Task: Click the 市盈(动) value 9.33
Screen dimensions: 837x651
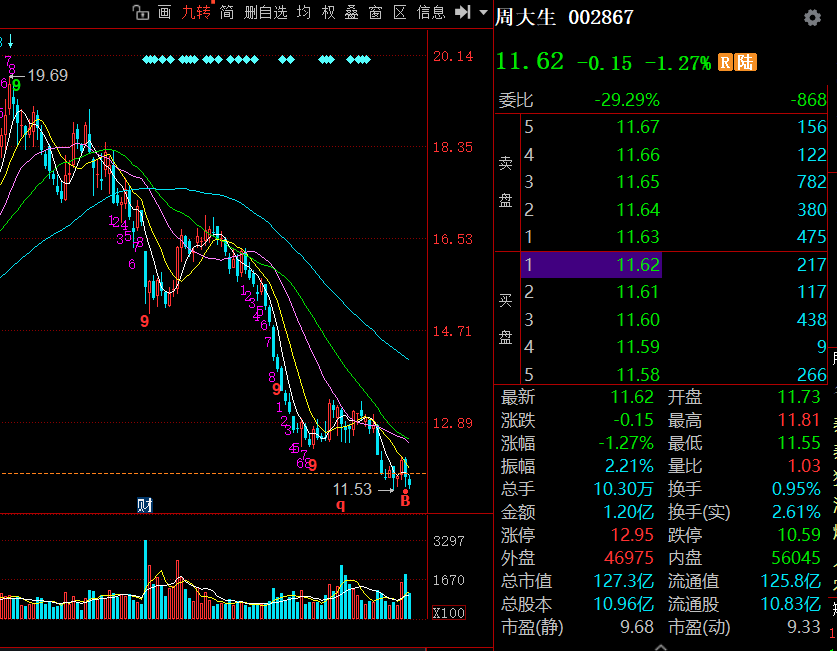Action: click(803, 627)
